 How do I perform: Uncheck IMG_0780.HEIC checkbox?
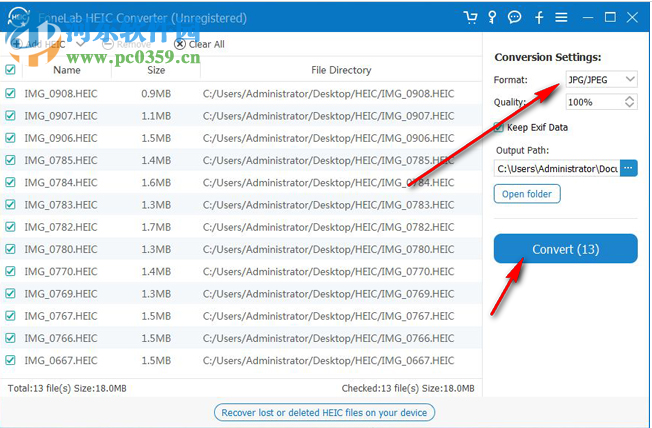10,249
